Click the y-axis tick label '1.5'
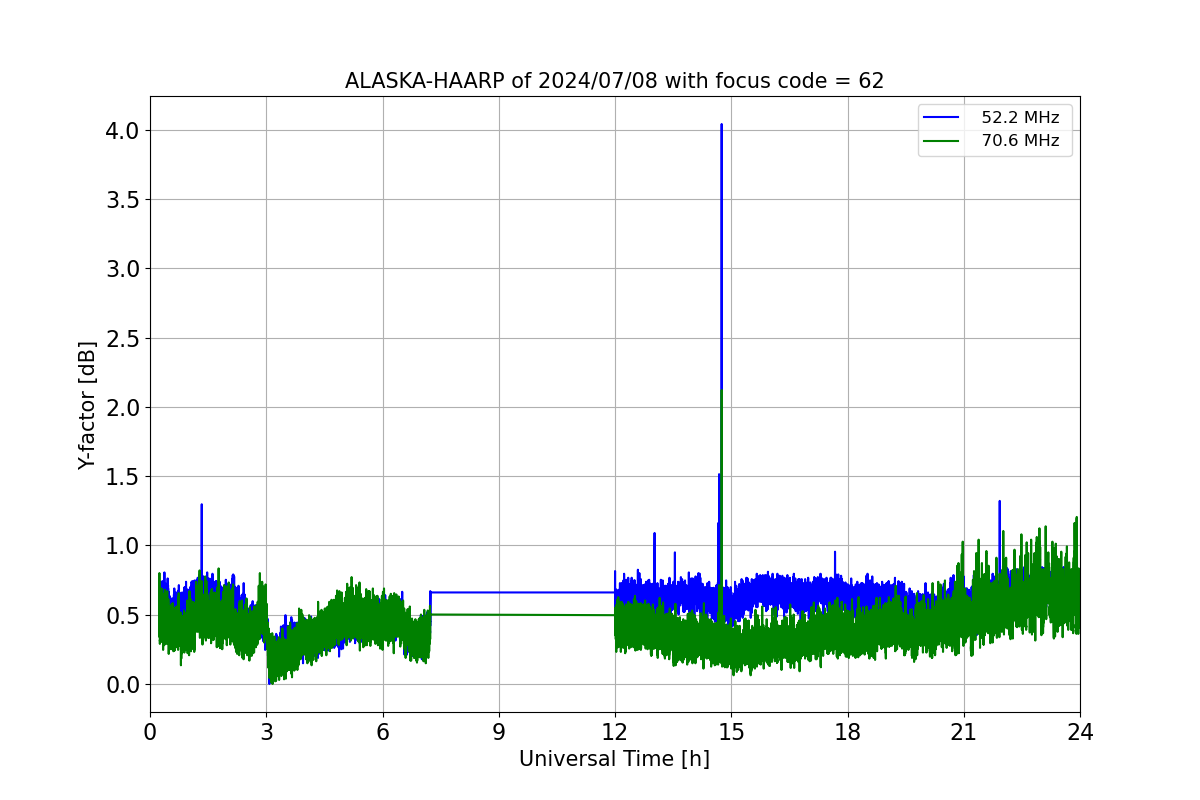Image resolution: width=1200 pixels, height=800 pixels. point(125,477)
